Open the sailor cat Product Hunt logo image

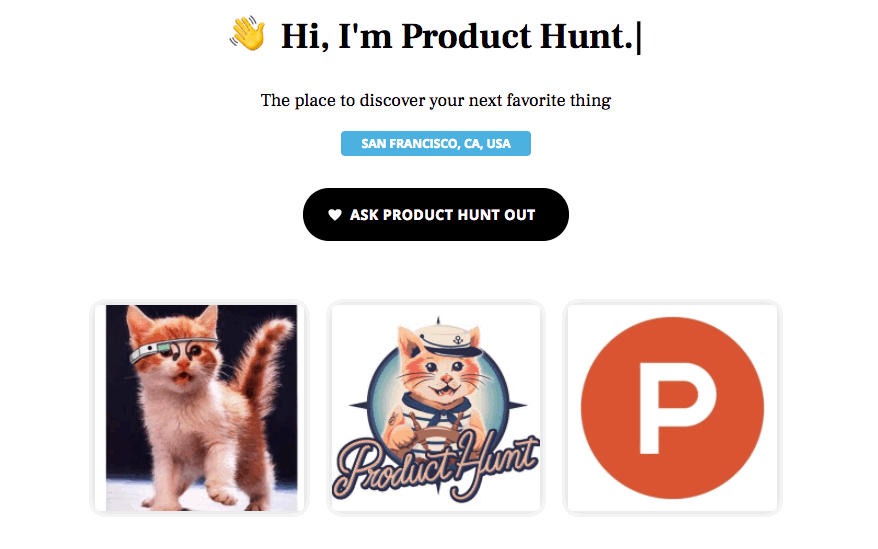point(436,408)
